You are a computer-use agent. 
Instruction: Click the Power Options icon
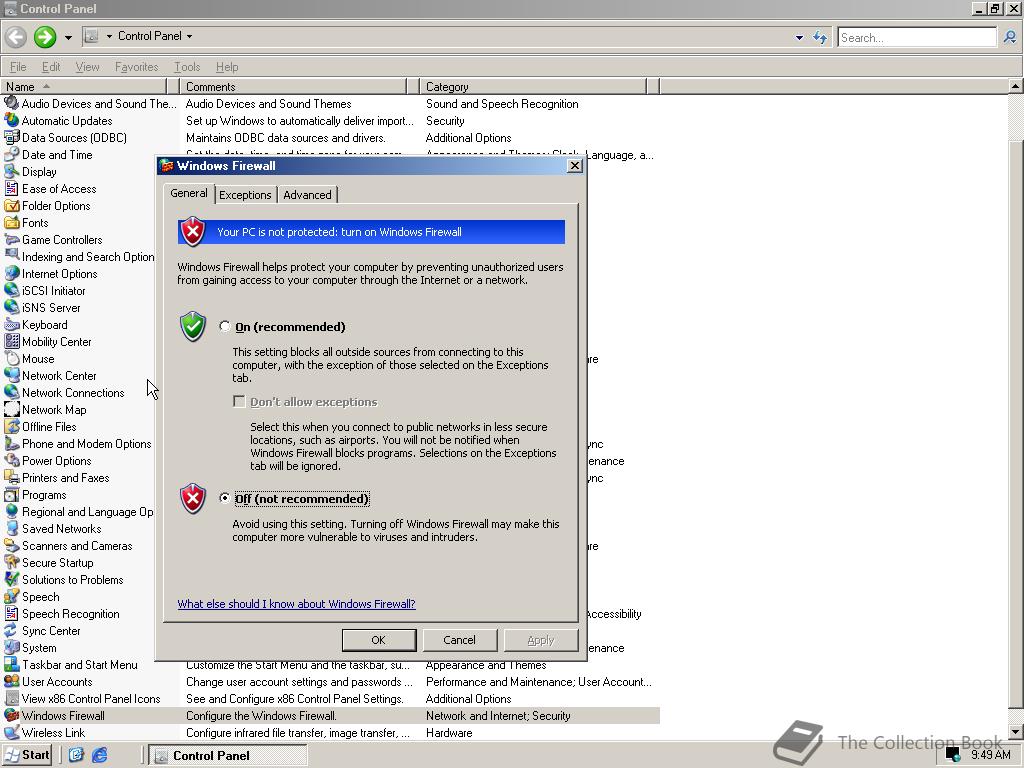click(11, 460)
